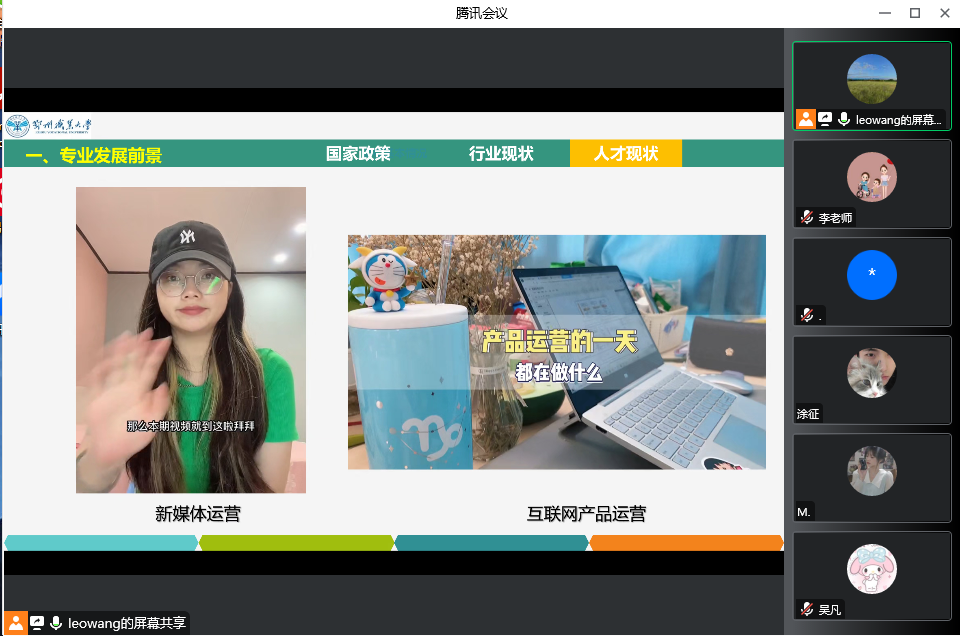
Task: Click the orange host icon on leowang's tile
Action: click(x=806, y=119)
